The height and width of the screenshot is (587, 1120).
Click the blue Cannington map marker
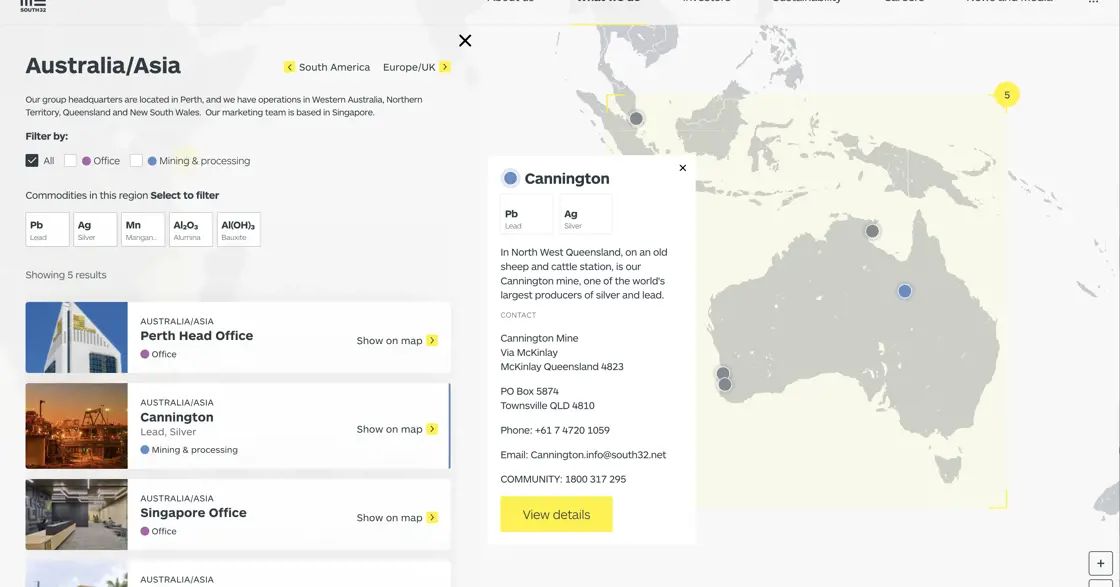(x=904, y=291)
